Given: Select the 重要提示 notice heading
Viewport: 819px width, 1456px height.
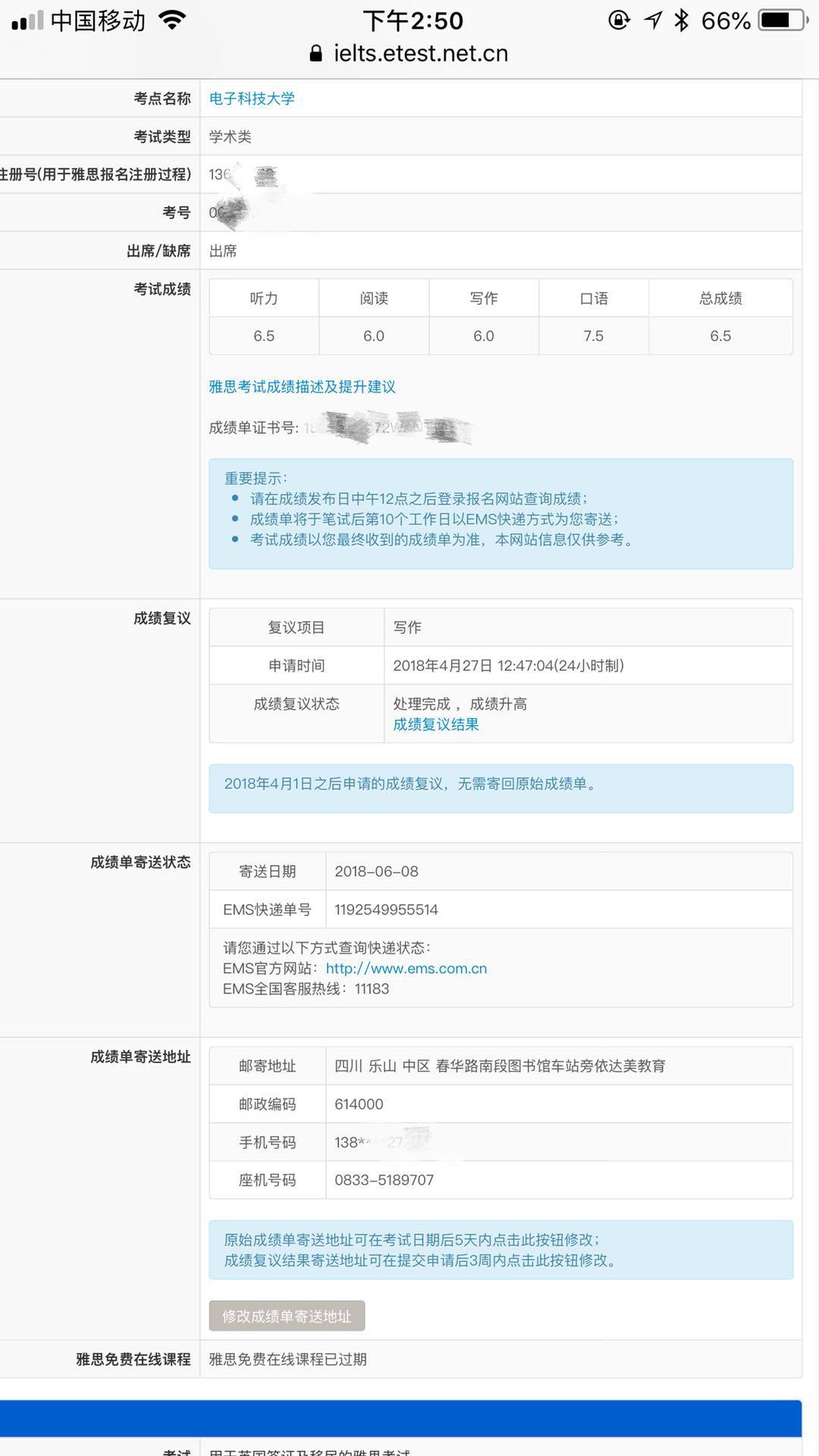Looking at the screenshot, I should point(256,479).
